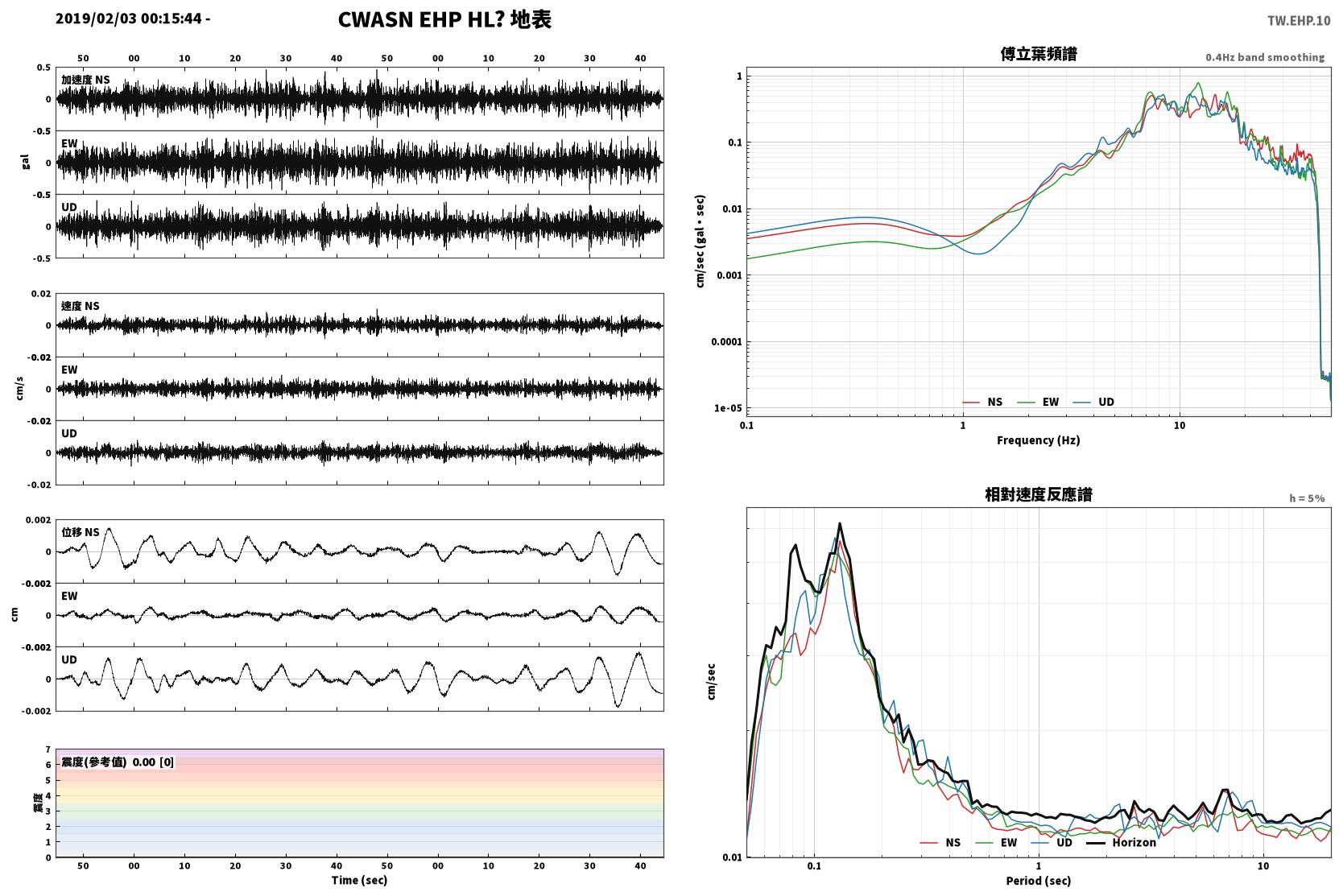Click the CWASN EHP HL? 地表 title
Screen dimensions: 1339x896
click(444, 19)
